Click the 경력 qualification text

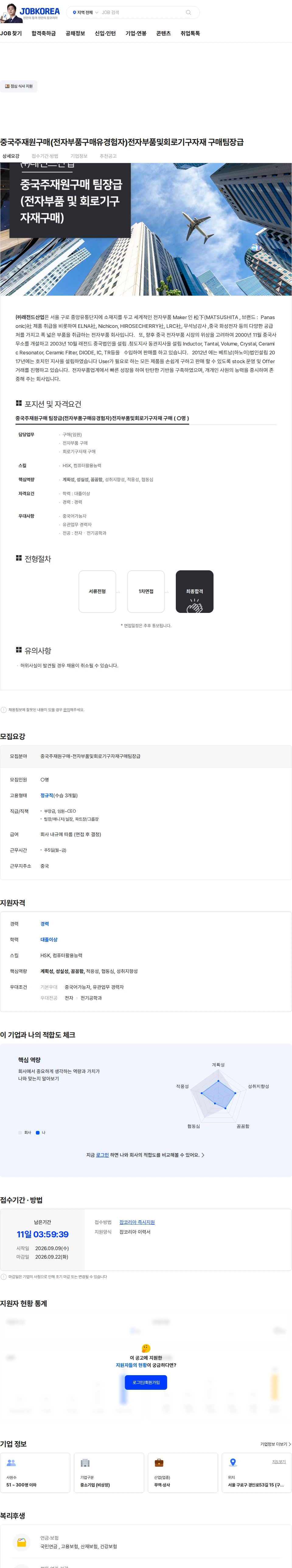click(44, 924)
